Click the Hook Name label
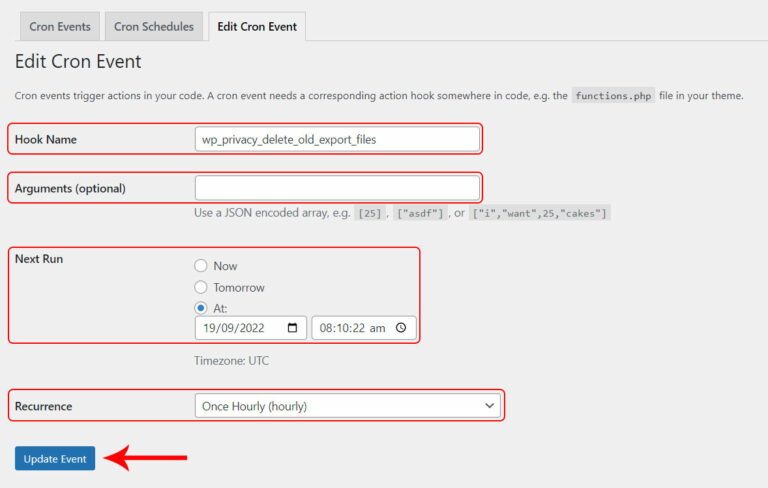 click(46, 139)
